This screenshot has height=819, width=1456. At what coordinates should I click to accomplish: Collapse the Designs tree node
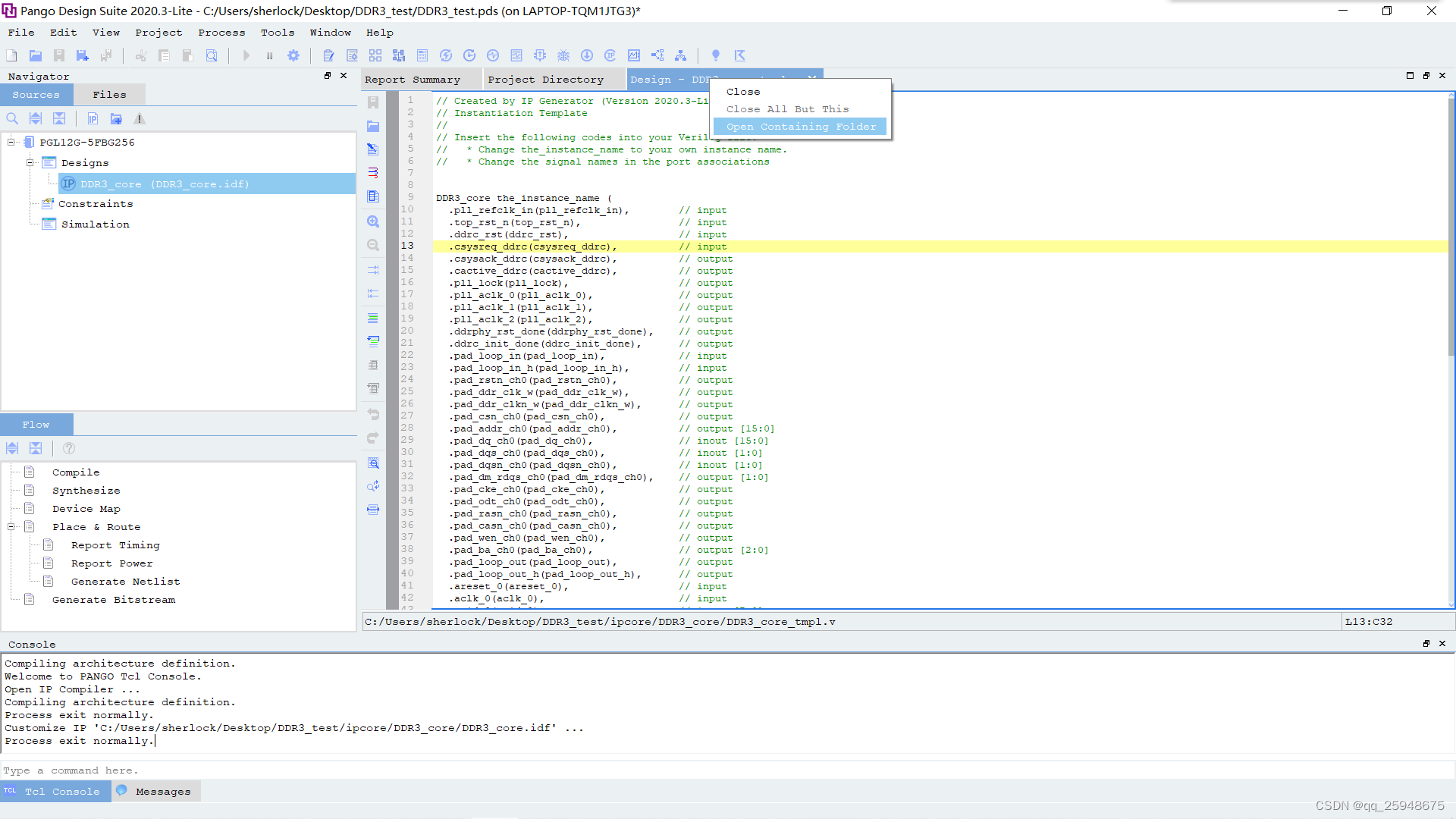[30, 162]
